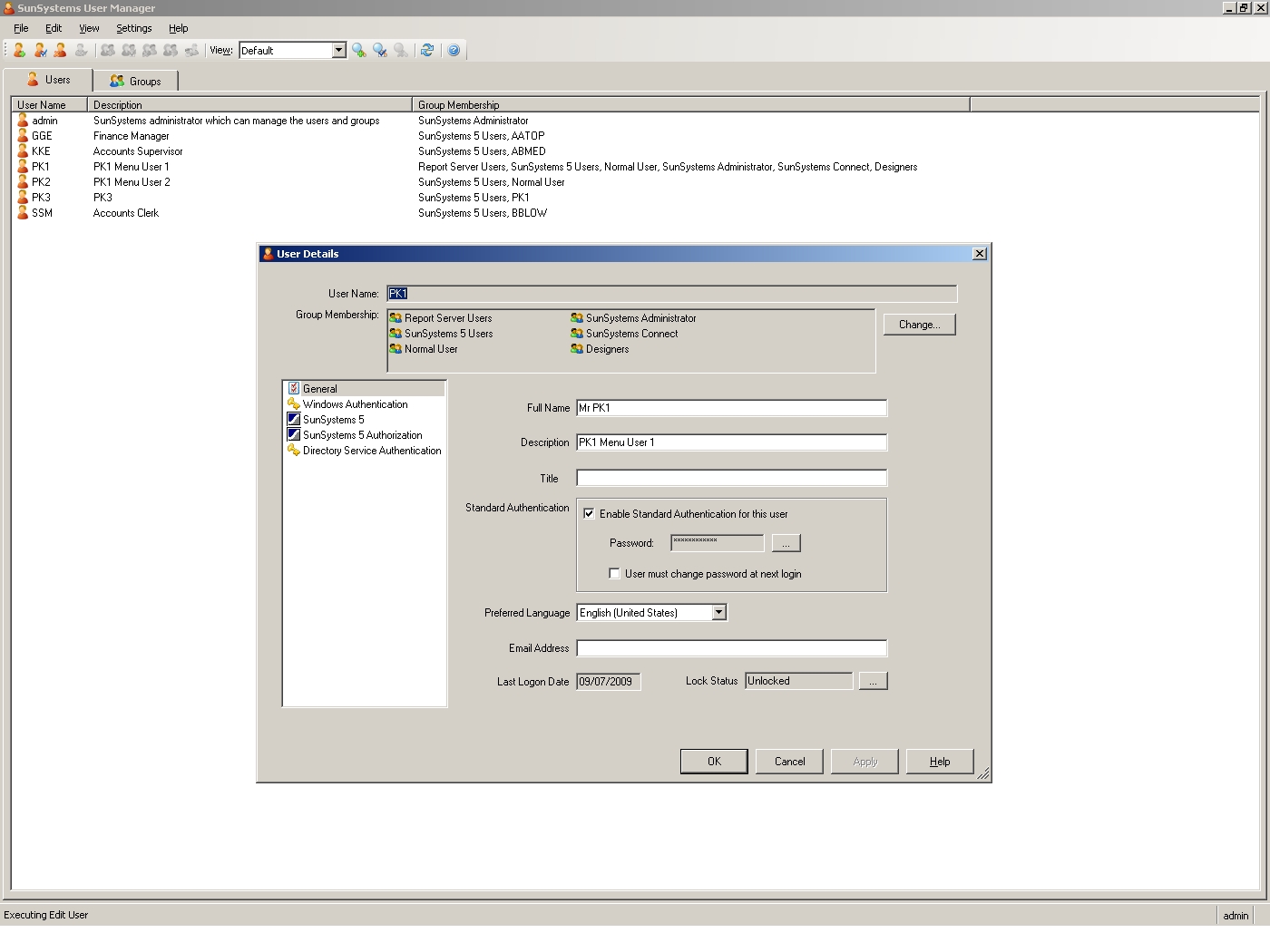Click the Help button in User Details

tap(940, 762)
